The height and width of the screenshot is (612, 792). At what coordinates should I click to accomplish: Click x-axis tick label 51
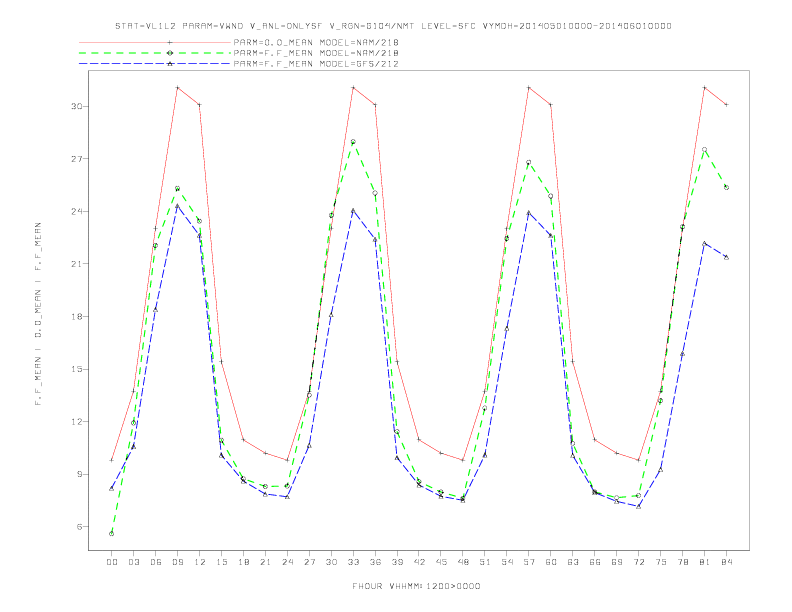(x=485, y=562)
